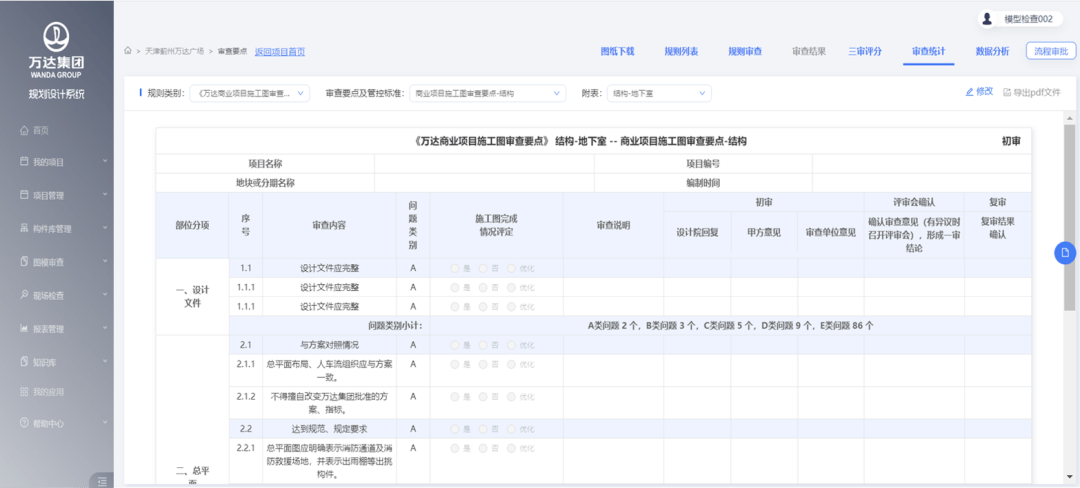Open the 附表 dropdown showing 结构-地下室

(659, 94)
